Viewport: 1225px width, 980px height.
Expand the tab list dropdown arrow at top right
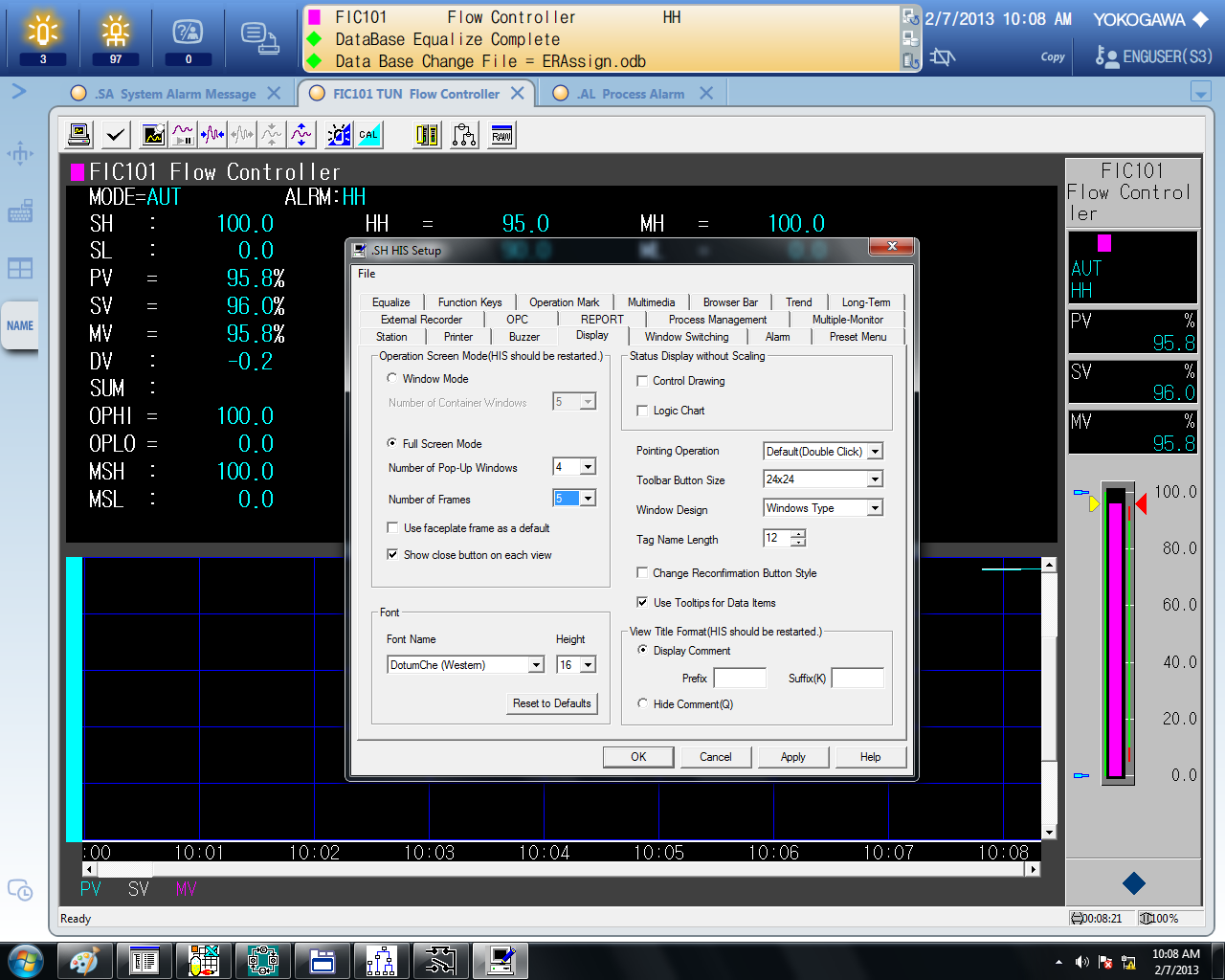click(x=1201, y=92)
